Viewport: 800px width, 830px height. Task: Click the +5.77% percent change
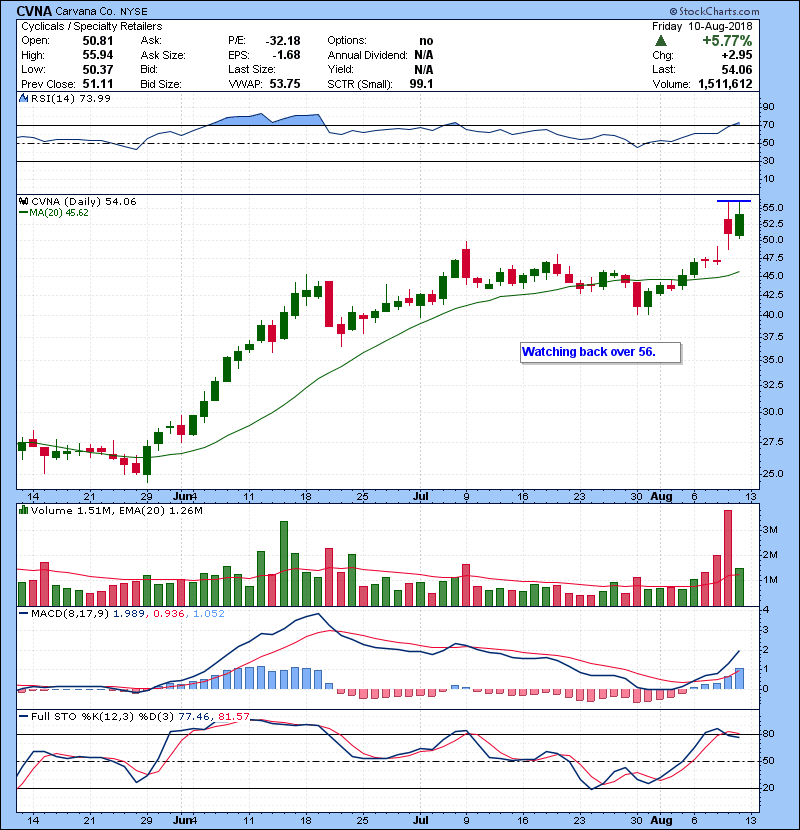pyautogui.click(x=727, y=41)
